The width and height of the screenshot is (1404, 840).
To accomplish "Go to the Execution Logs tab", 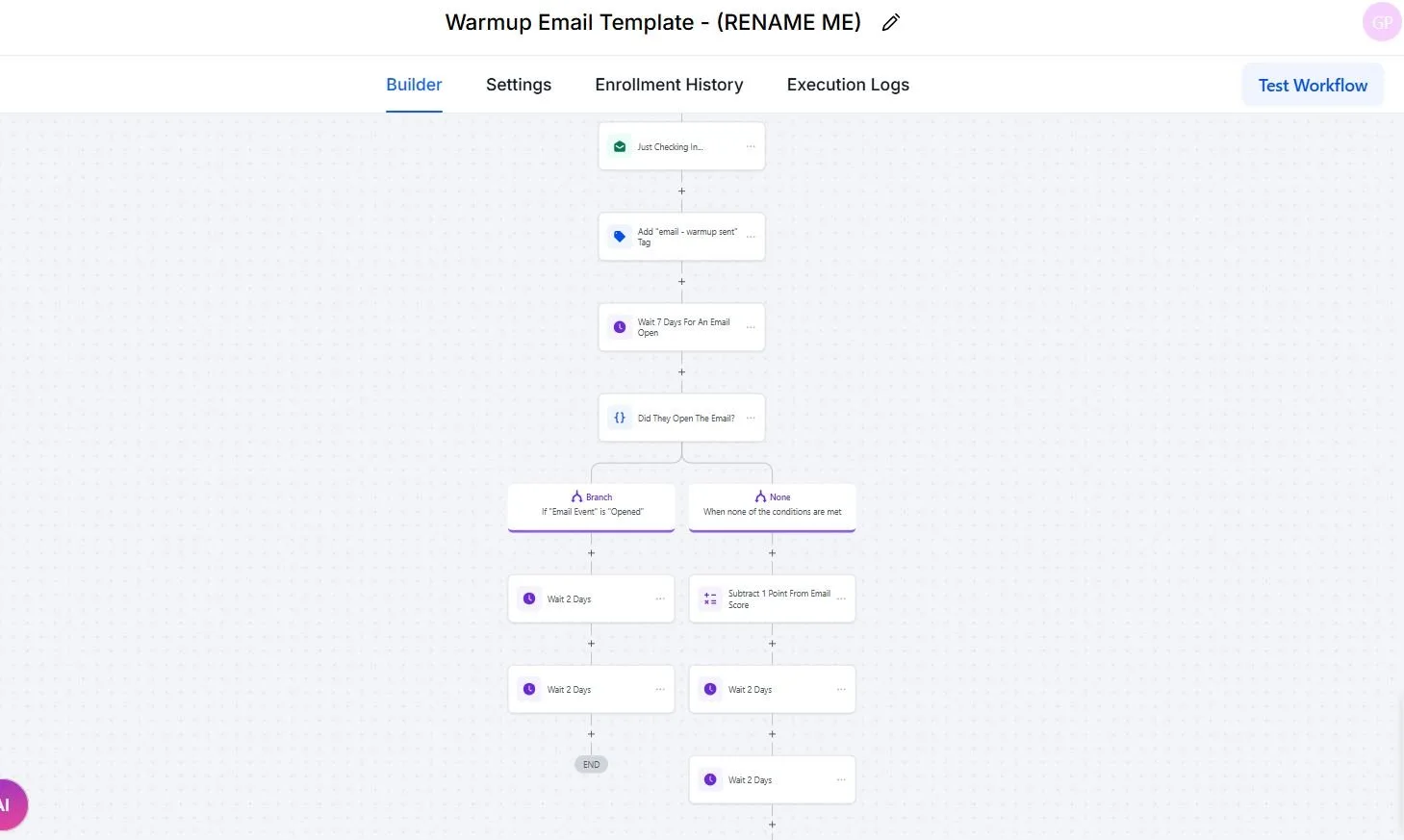I will (848, 85).
